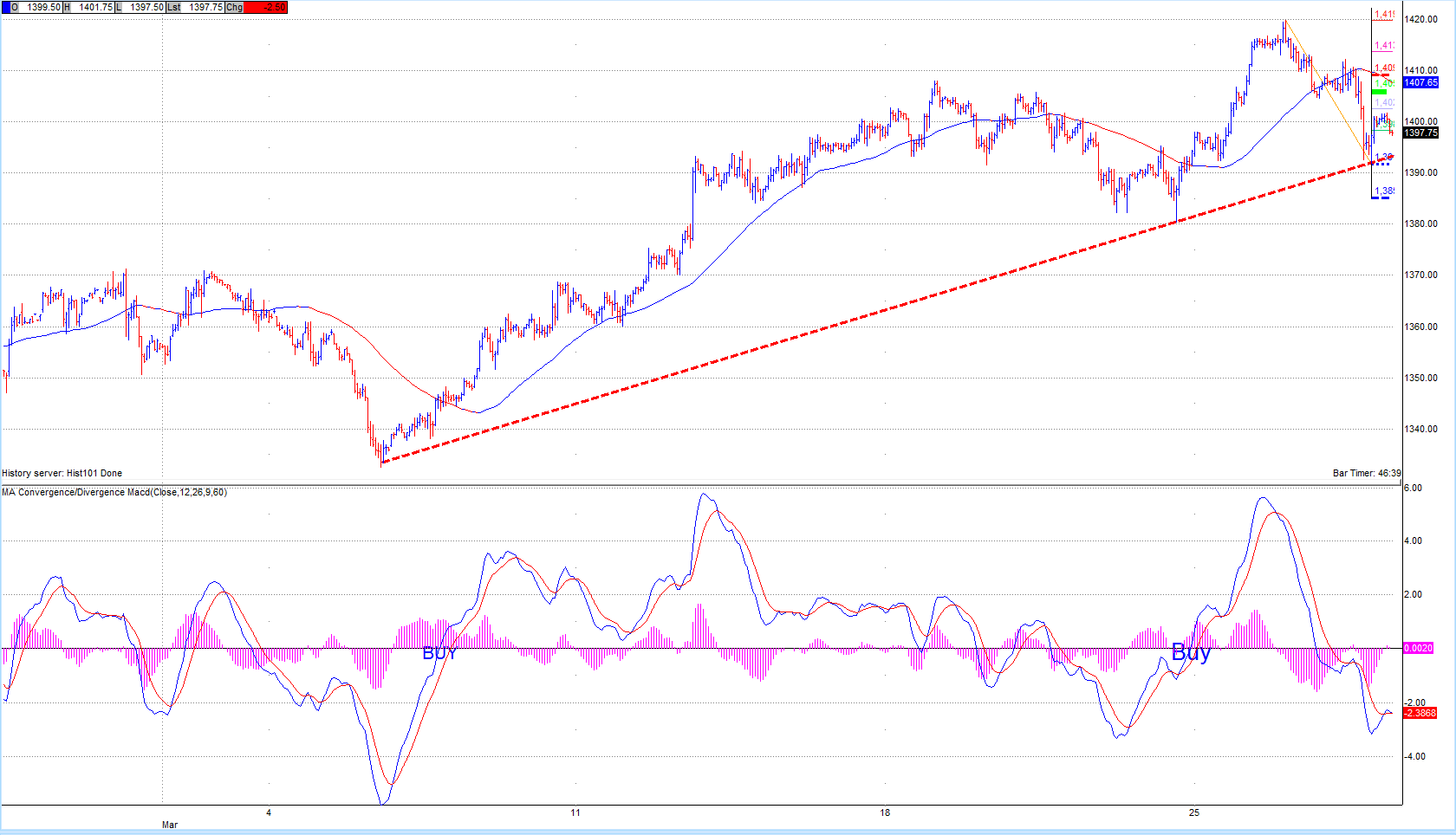The height and width of the screenshot is (835, 1456).
Task: Click the date label 4 on the time axis
Action: pyautogui.click(x=269, y=812)
